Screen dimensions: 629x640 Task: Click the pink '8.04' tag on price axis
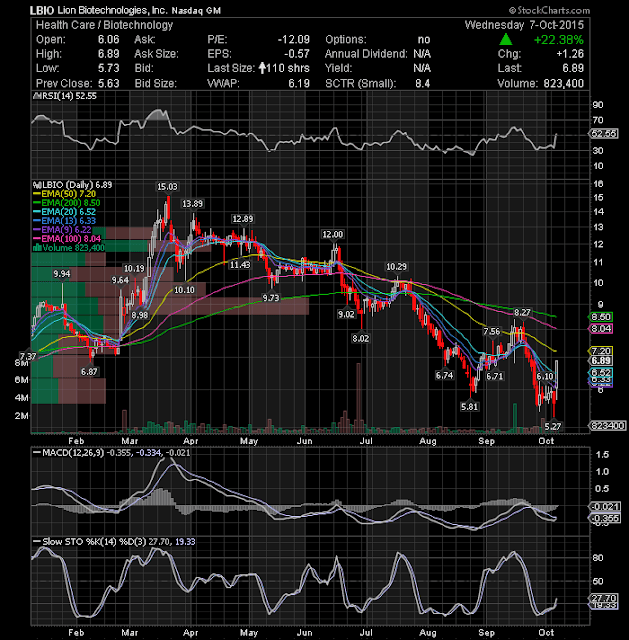601,329
